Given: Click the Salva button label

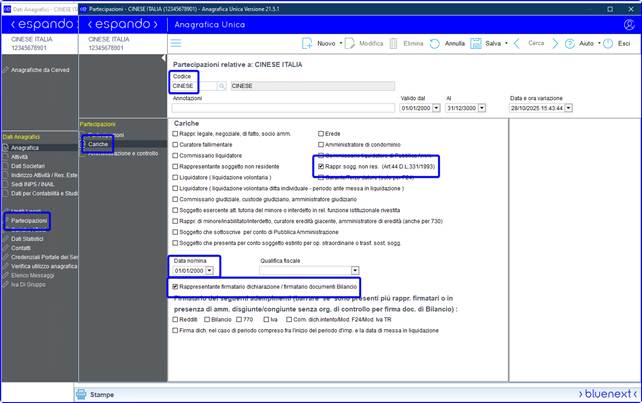Looking at the screenshot, I should click(493, 43).
